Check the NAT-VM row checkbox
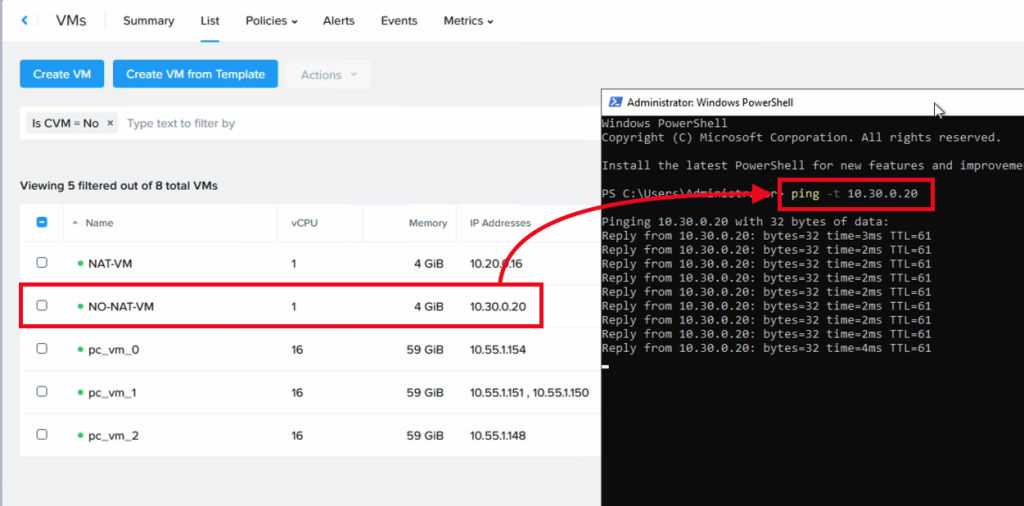 tap(42, 262)
